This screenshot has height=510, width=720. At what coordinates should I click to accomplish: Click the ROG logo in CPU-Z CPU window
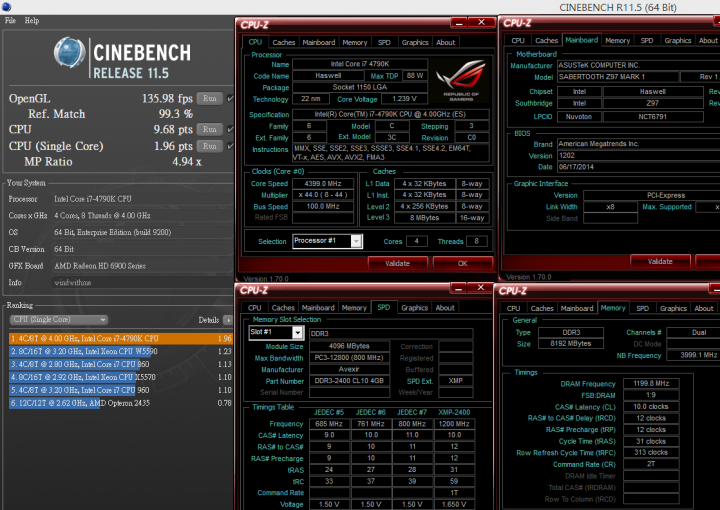click(x=461, y=79)
